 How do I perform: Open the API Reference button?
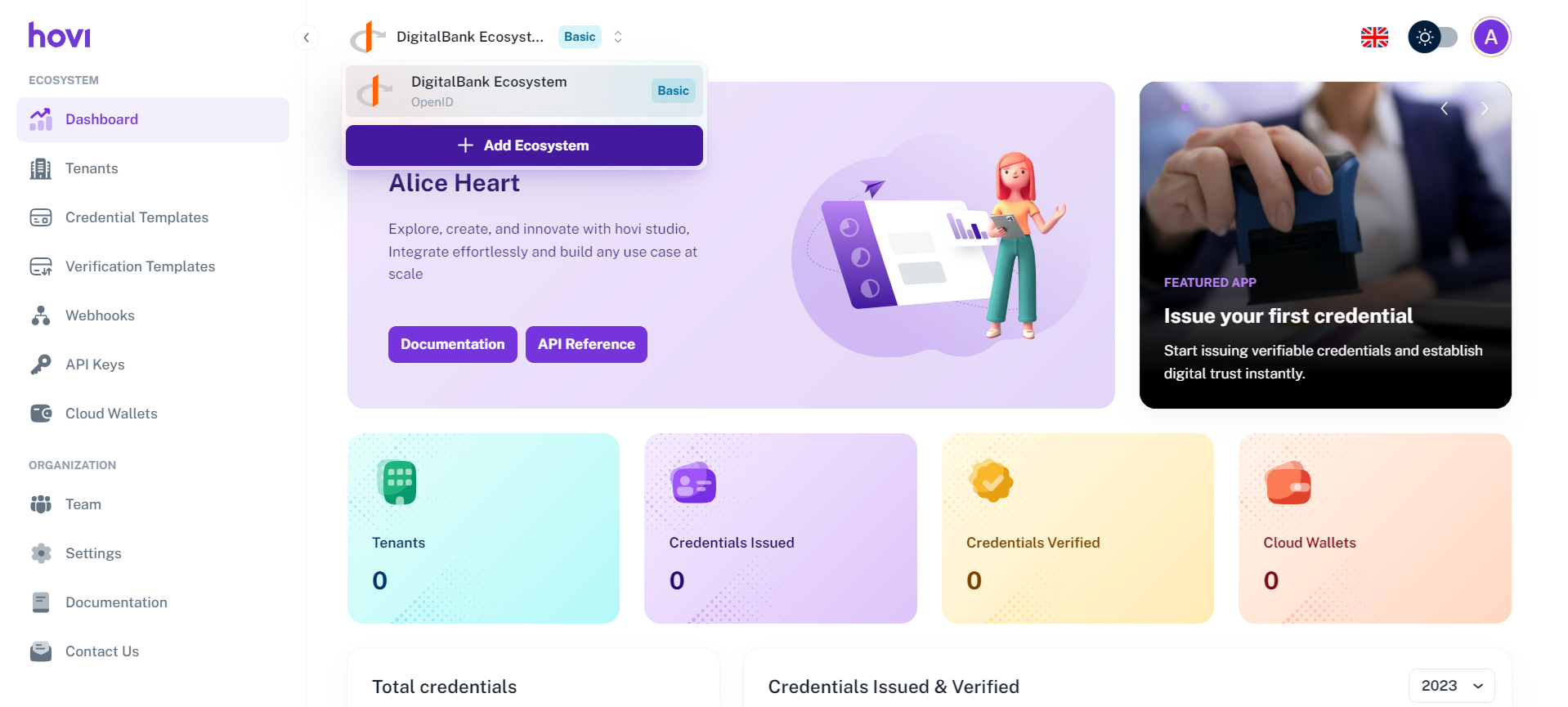pos(586,344)
